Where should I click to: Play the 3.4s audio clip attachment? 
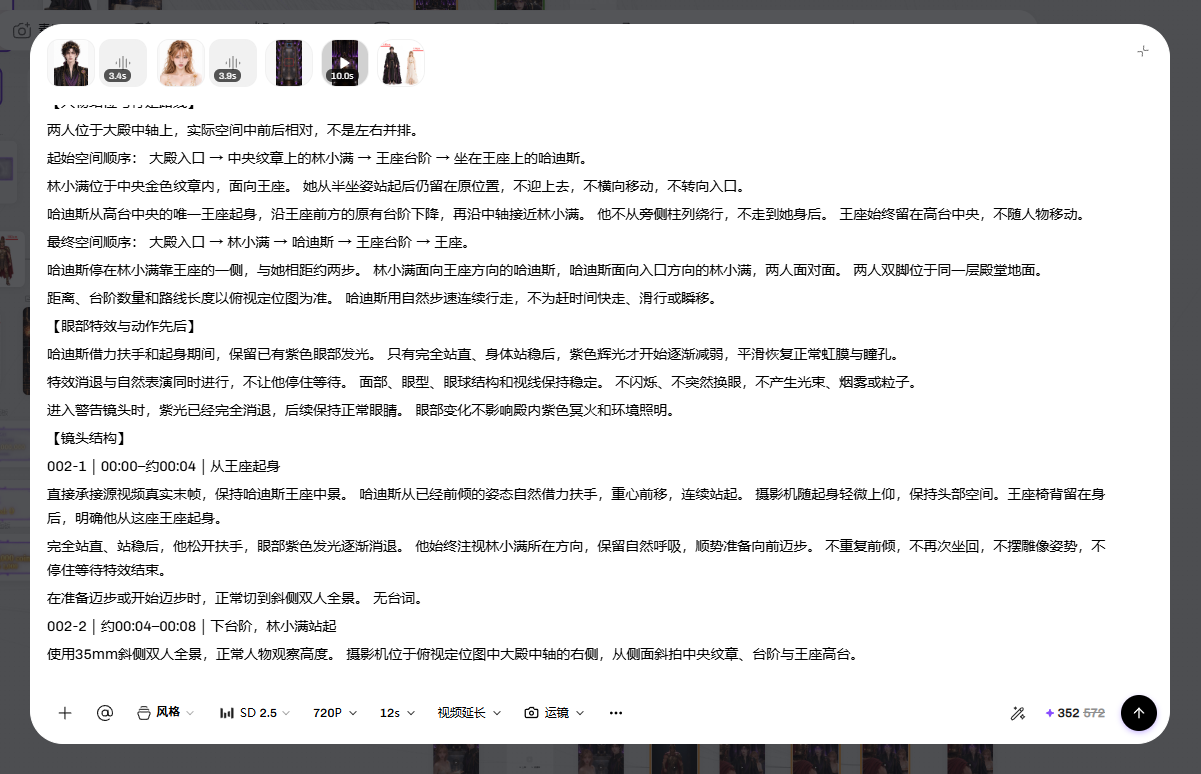(x=123, y=63)
